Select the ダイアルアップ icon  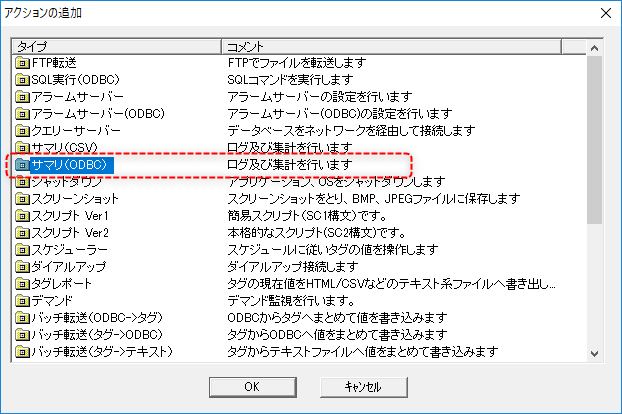pos(23,267)
